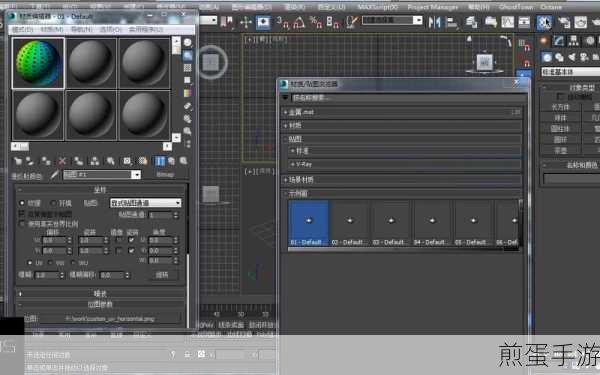Click the Get Material icon in Material Editor

tap(18, 161)
